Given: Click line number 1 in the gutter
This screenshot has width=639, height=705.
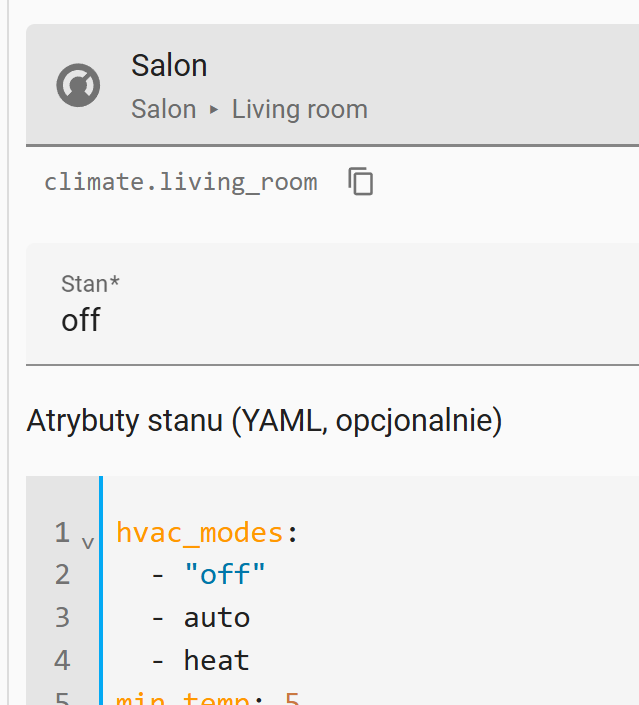Looking at the screenshot, I should pos(62,533).
